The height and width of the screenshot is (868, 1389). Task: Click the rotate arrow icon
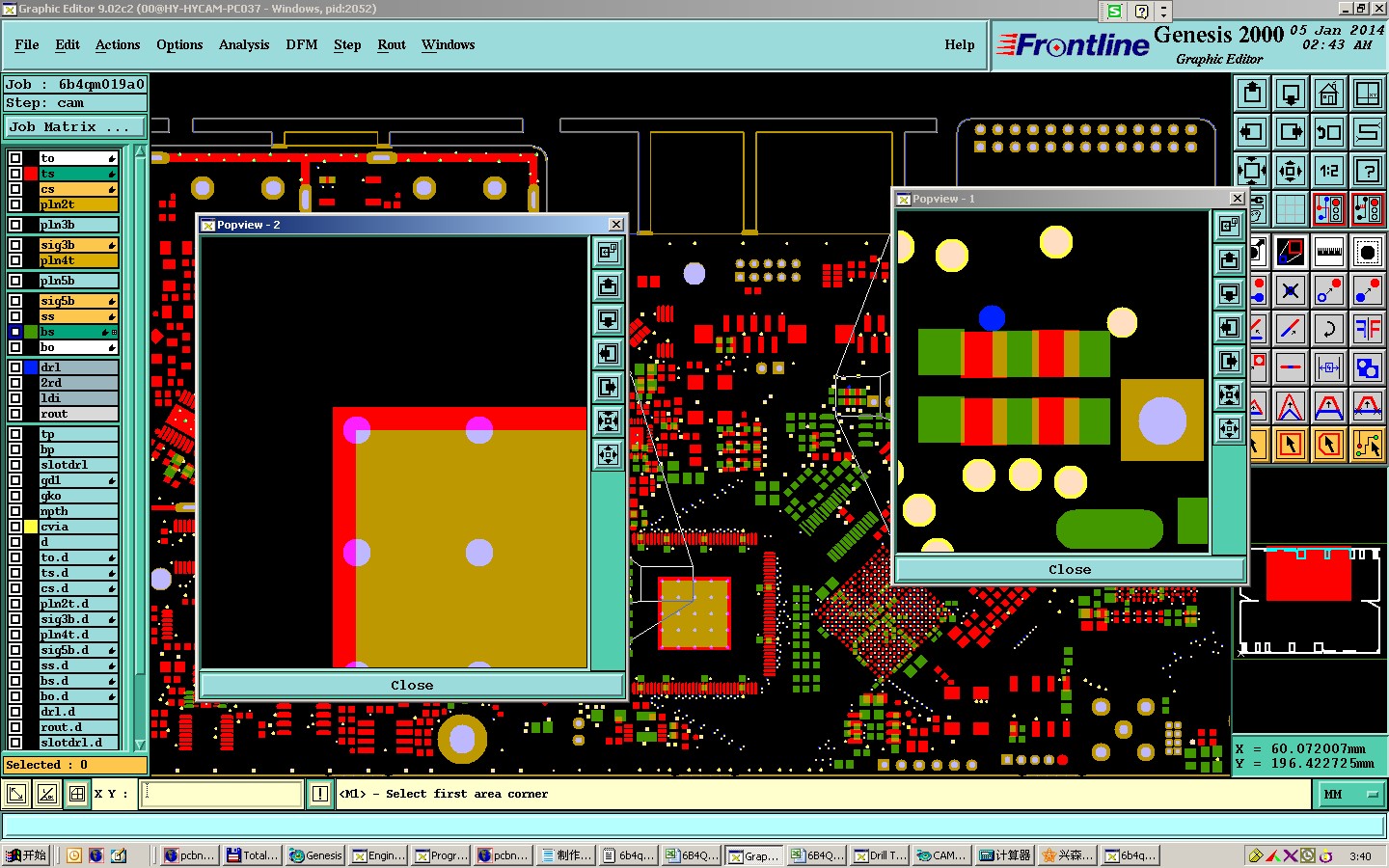click(x=1329, y=329)
